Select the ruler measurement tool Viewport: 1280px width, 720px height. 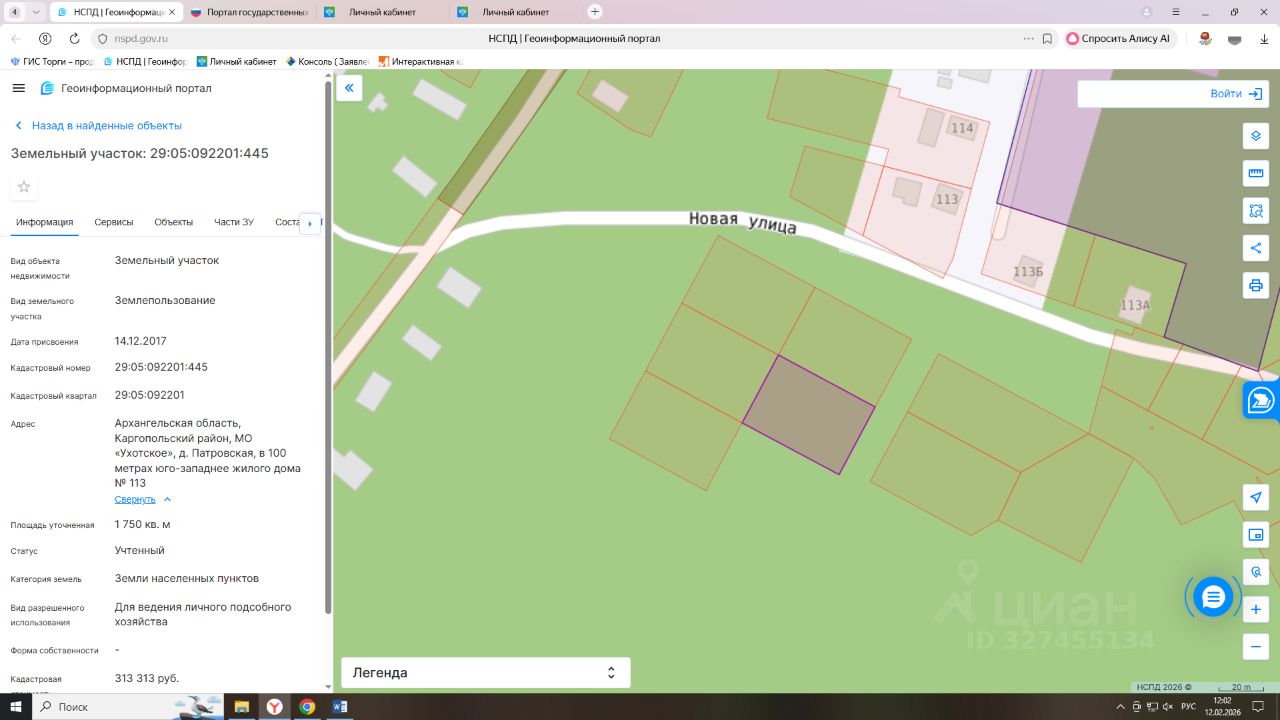(1256, 173)
